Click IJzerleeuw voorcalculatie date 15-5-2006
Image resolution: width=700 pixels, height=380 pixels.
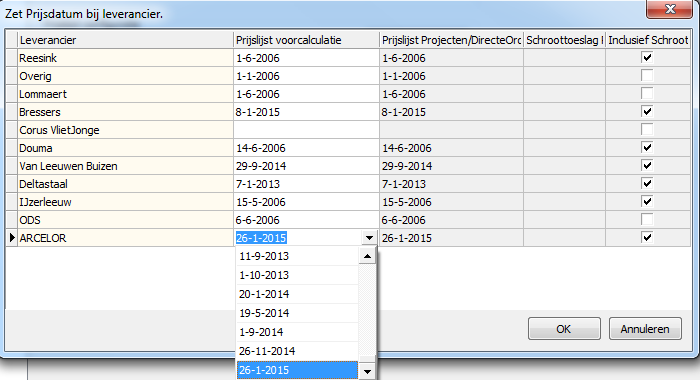(x=306, y=202)
